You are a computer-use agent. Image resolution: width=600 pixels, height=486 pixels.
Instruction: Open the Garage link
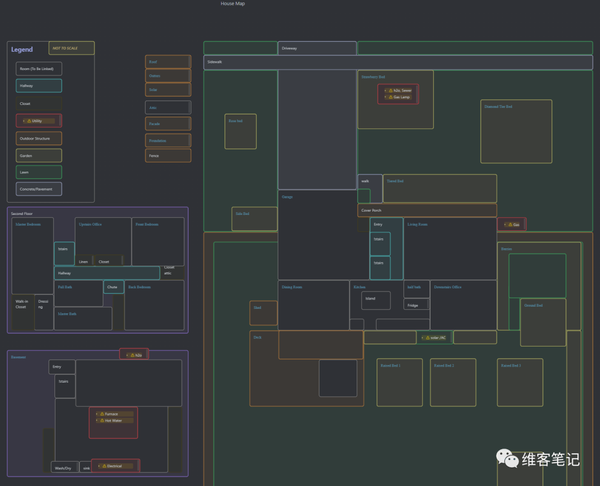[x=287, y=197]
